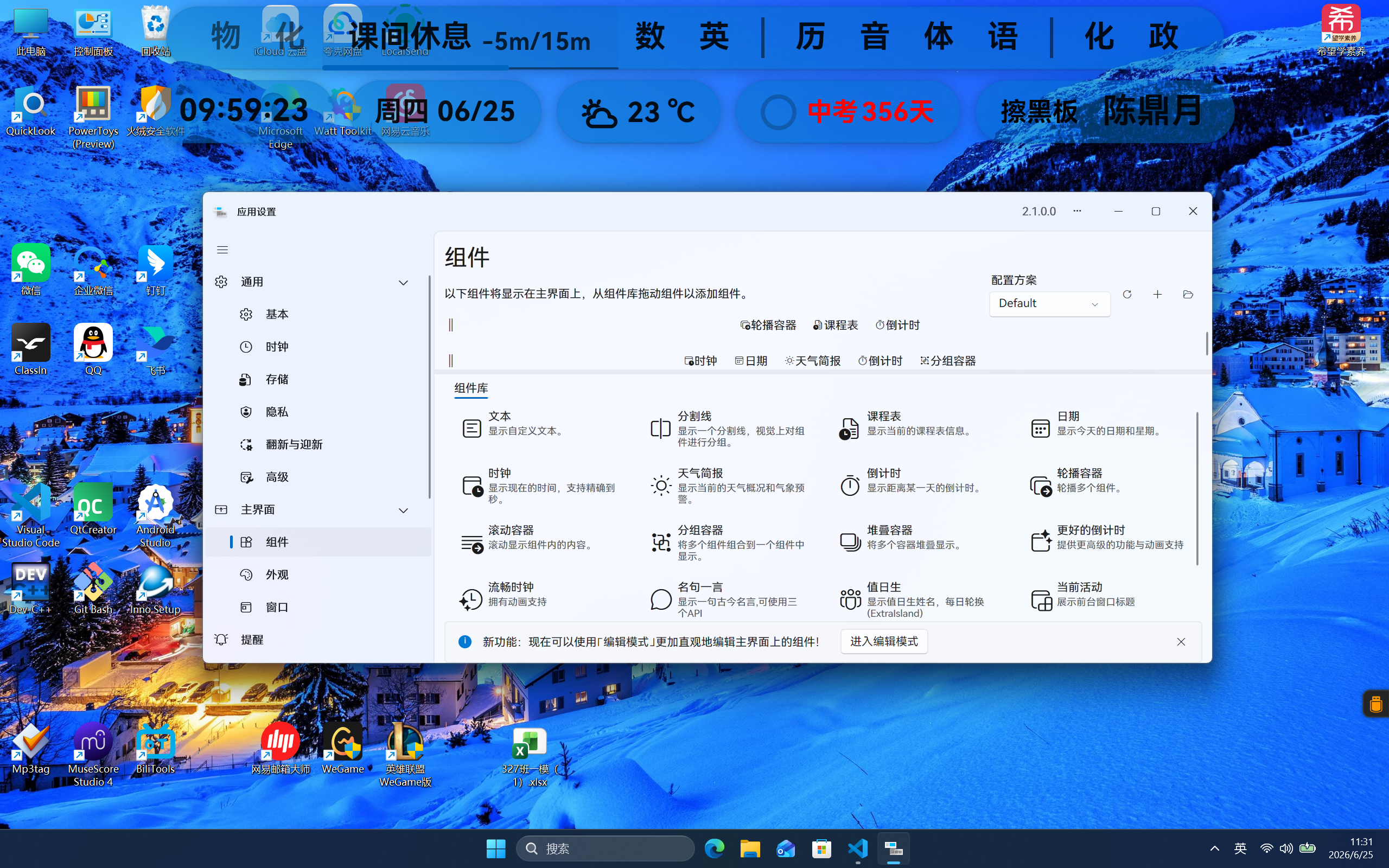The image size is (1389, 868).
Task: Open the 窗口 window settings page
Action: (318, 608)
